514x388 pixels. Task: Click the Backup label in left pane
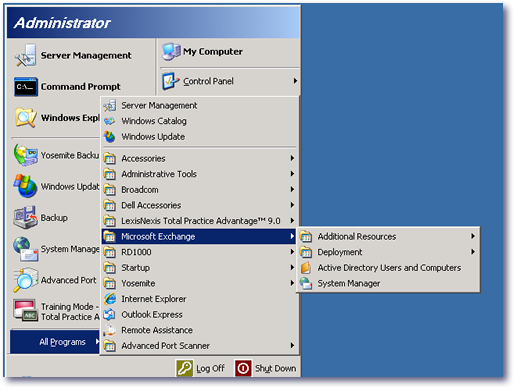(x=54, y=218)
